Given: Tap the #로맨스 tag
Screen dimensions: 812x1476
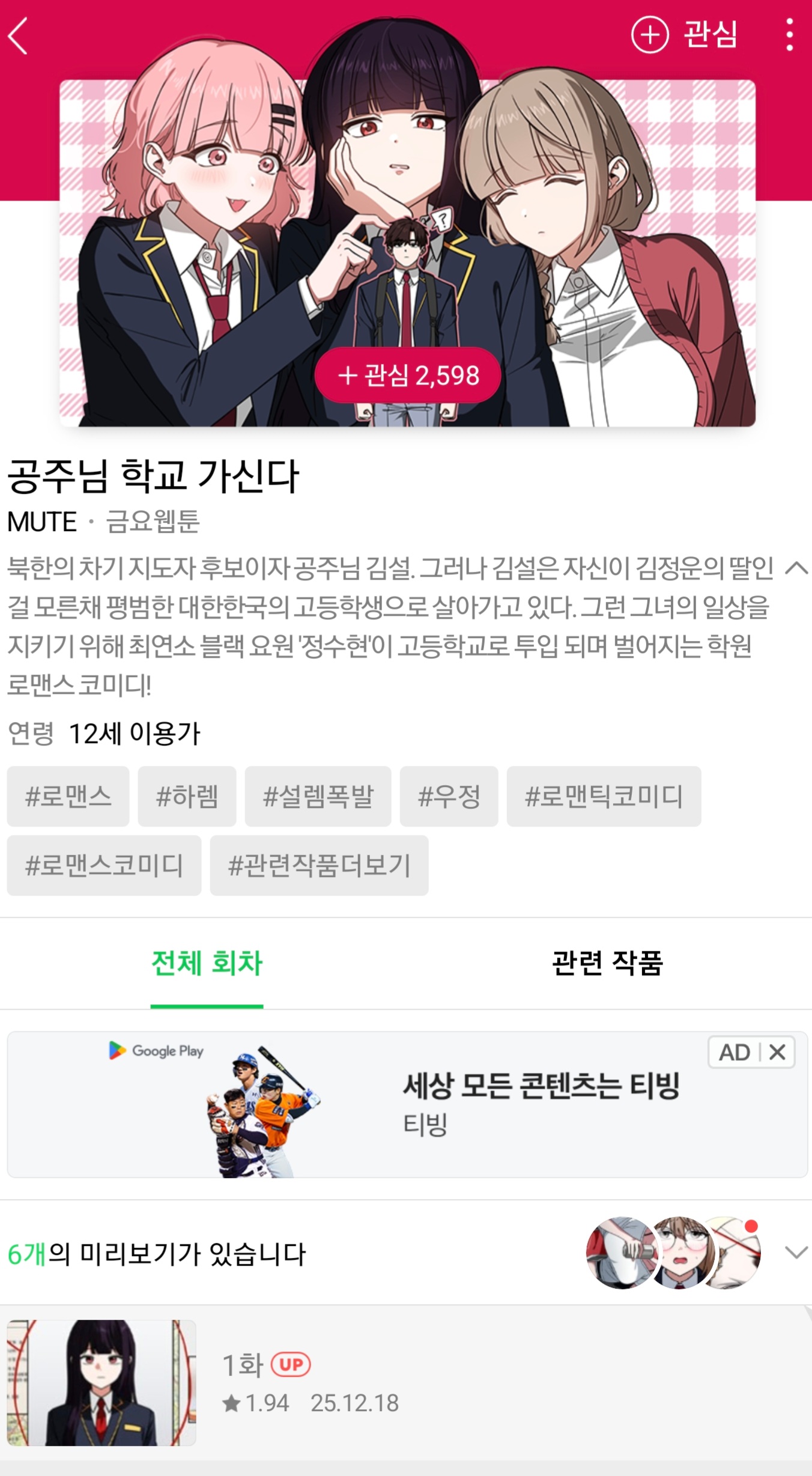Looking at the screenshot, I should tap(68, 796).
